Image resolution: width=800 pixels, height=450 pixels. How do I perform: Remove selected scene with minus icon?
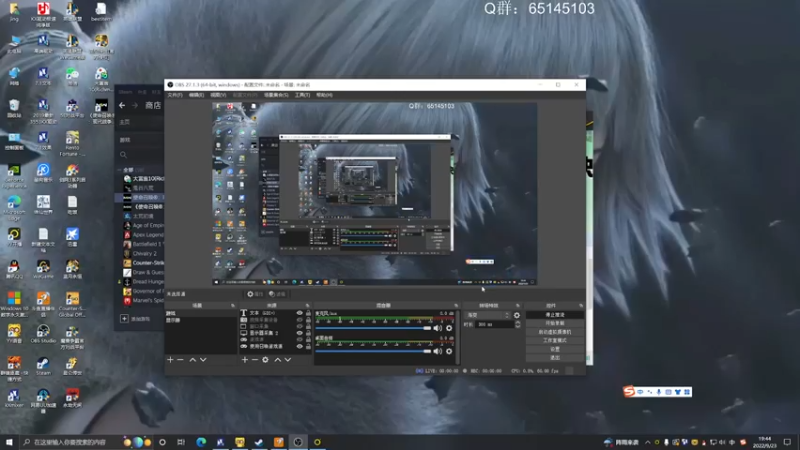pyautogui.click(x=180, y=360)
